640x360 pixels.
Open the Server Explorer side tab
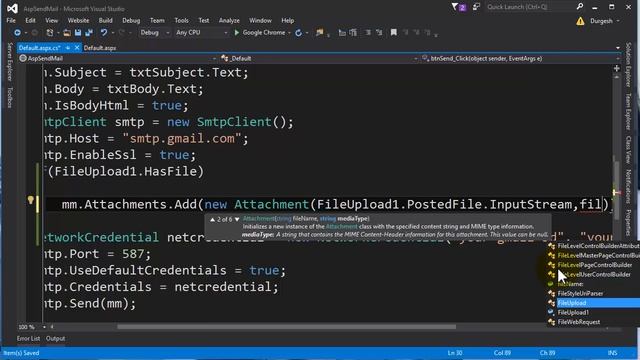click(10, 62)
